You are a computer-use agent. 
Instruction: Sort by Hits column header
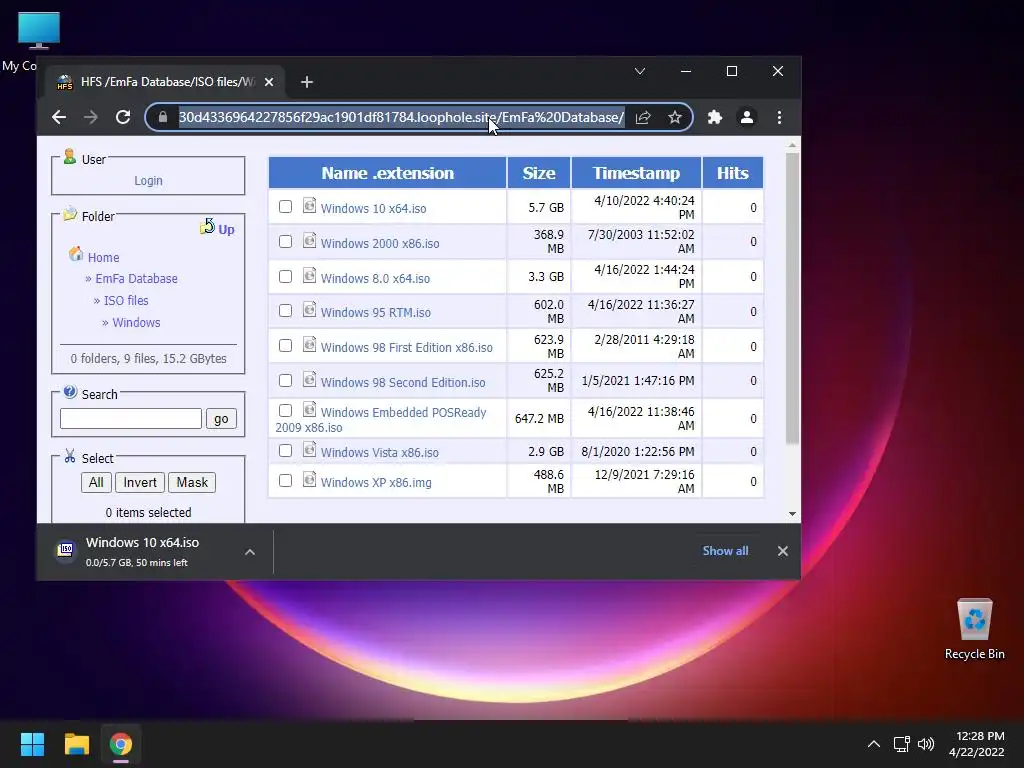(x=732, y=173)
